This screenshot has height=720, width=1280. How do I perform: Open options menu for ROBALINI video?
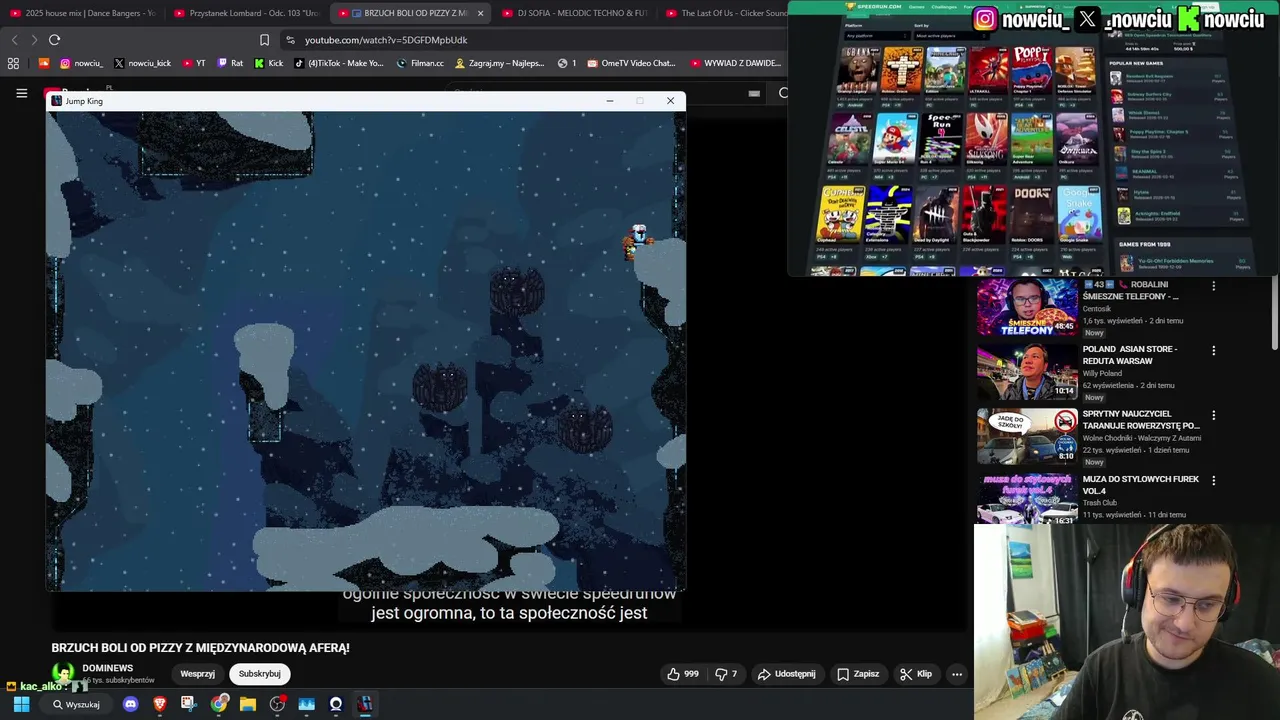(1214, 286)
